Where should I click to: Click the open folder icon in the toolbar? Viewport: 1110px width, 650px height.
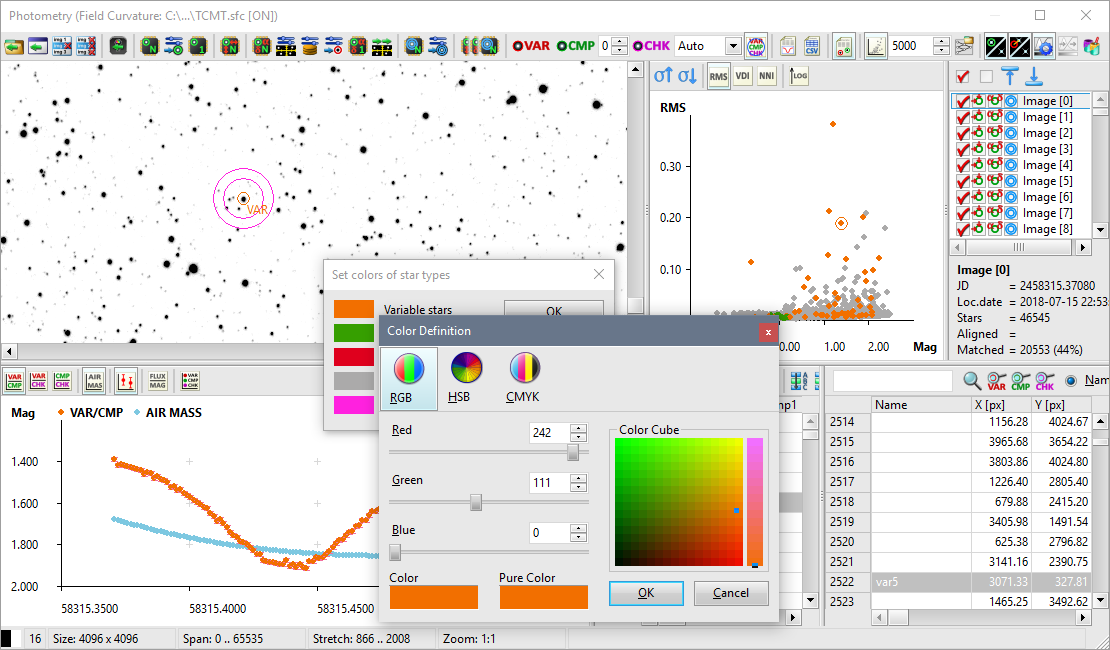(14, 47)
